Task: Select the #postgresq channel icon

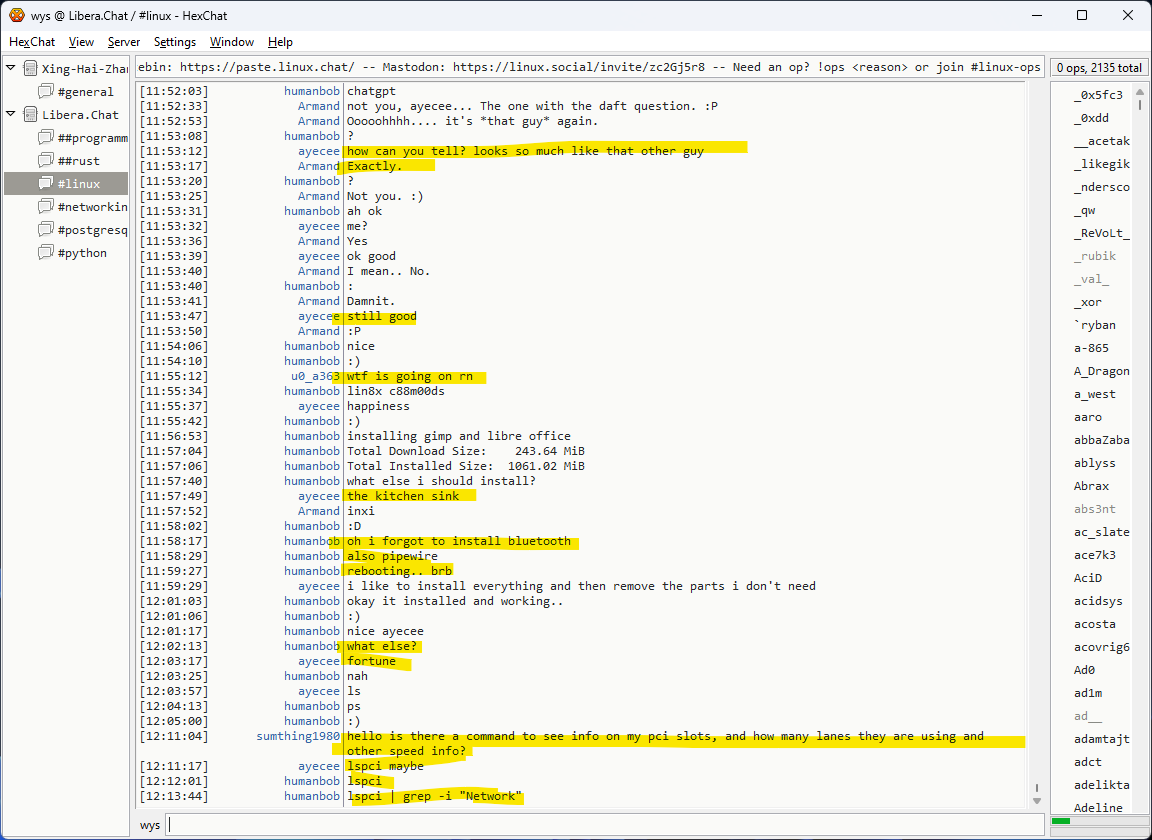Action: click(46, 230)
